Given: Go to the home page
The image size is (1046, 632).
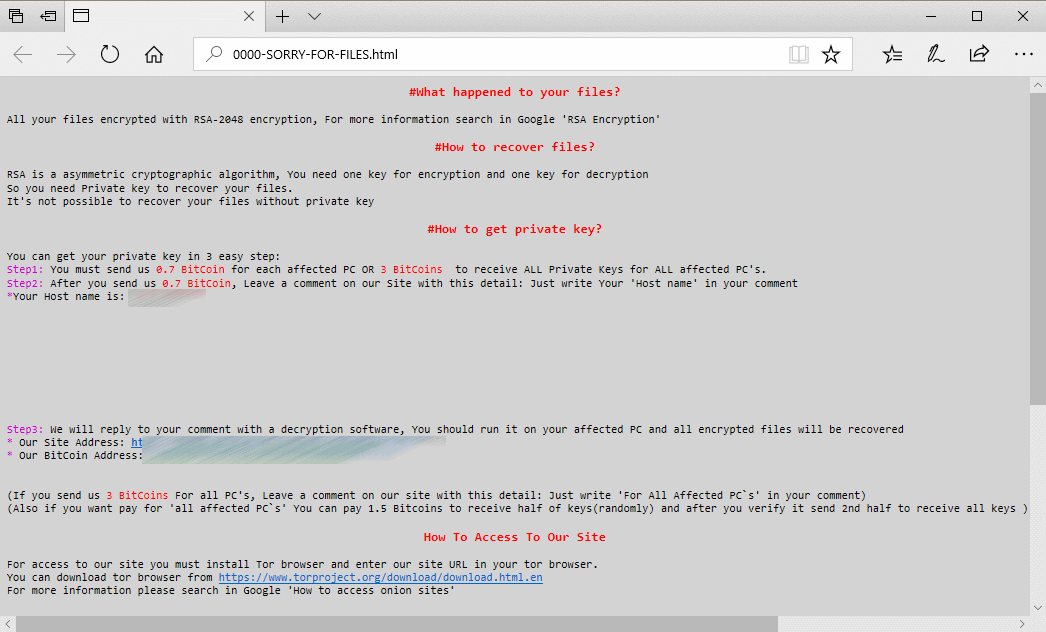Looking at the screenshot, I should tap(153, 54).
